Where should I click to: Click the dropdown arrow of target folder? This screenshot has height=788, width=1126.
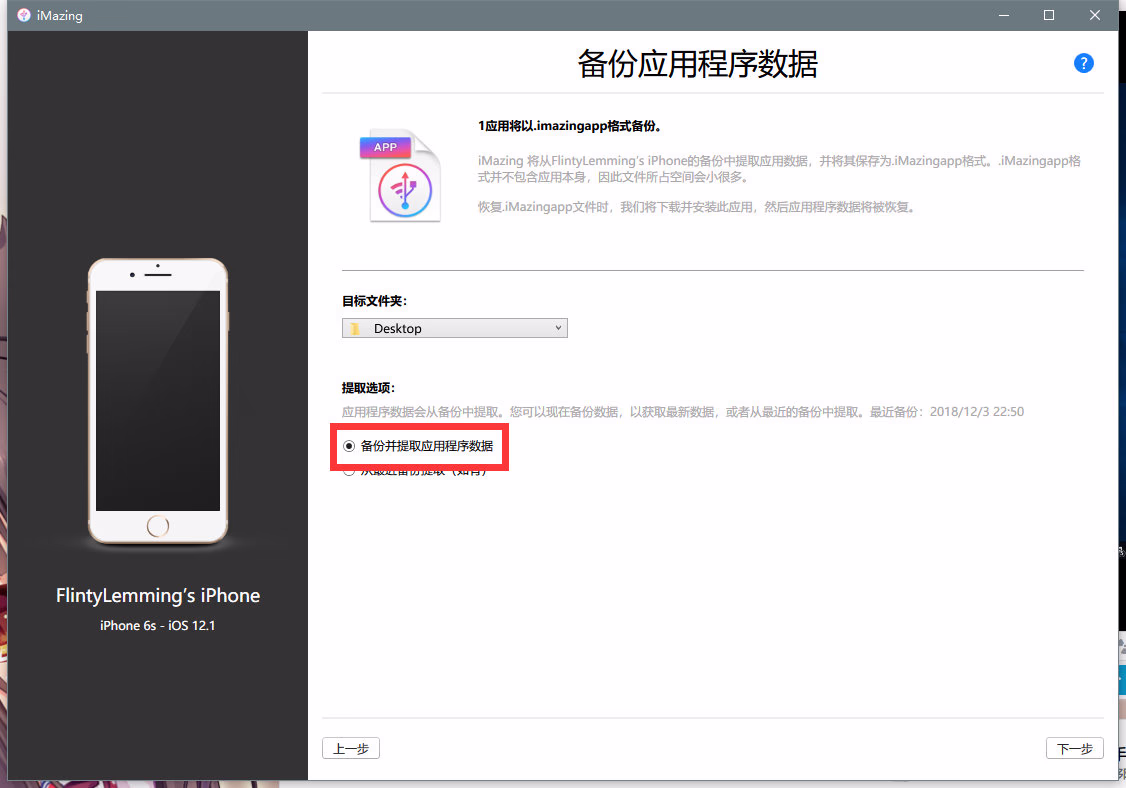click(x=558, y=328)
